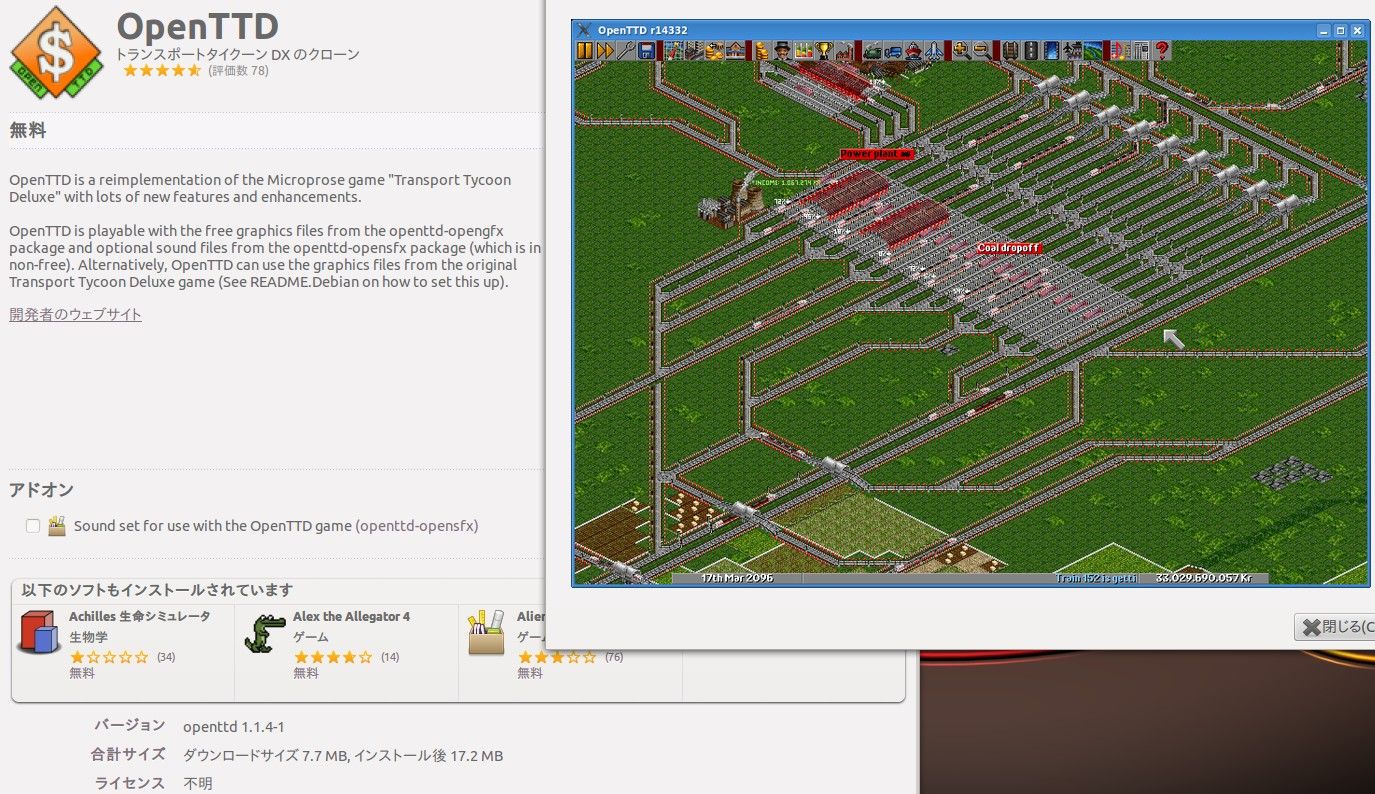Toggle fast forward in OpenTTD toolbar
Screen dimensions: 1375x794
pos(605,50)
